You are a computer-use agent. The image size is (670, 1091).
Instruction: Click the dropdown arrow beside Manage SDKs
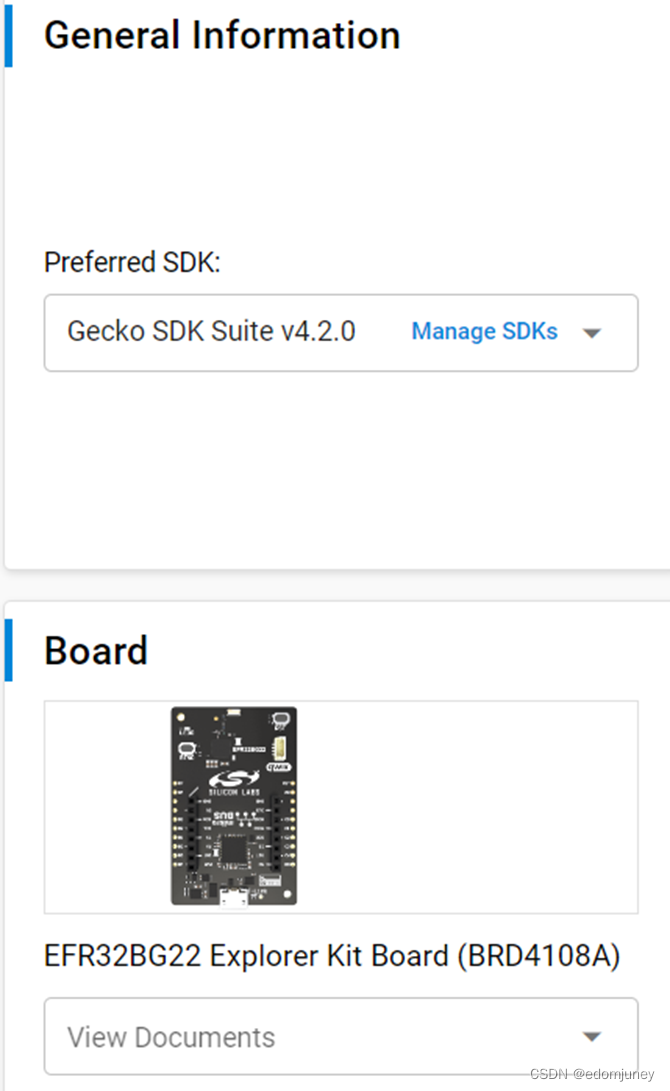coord(592,333)
